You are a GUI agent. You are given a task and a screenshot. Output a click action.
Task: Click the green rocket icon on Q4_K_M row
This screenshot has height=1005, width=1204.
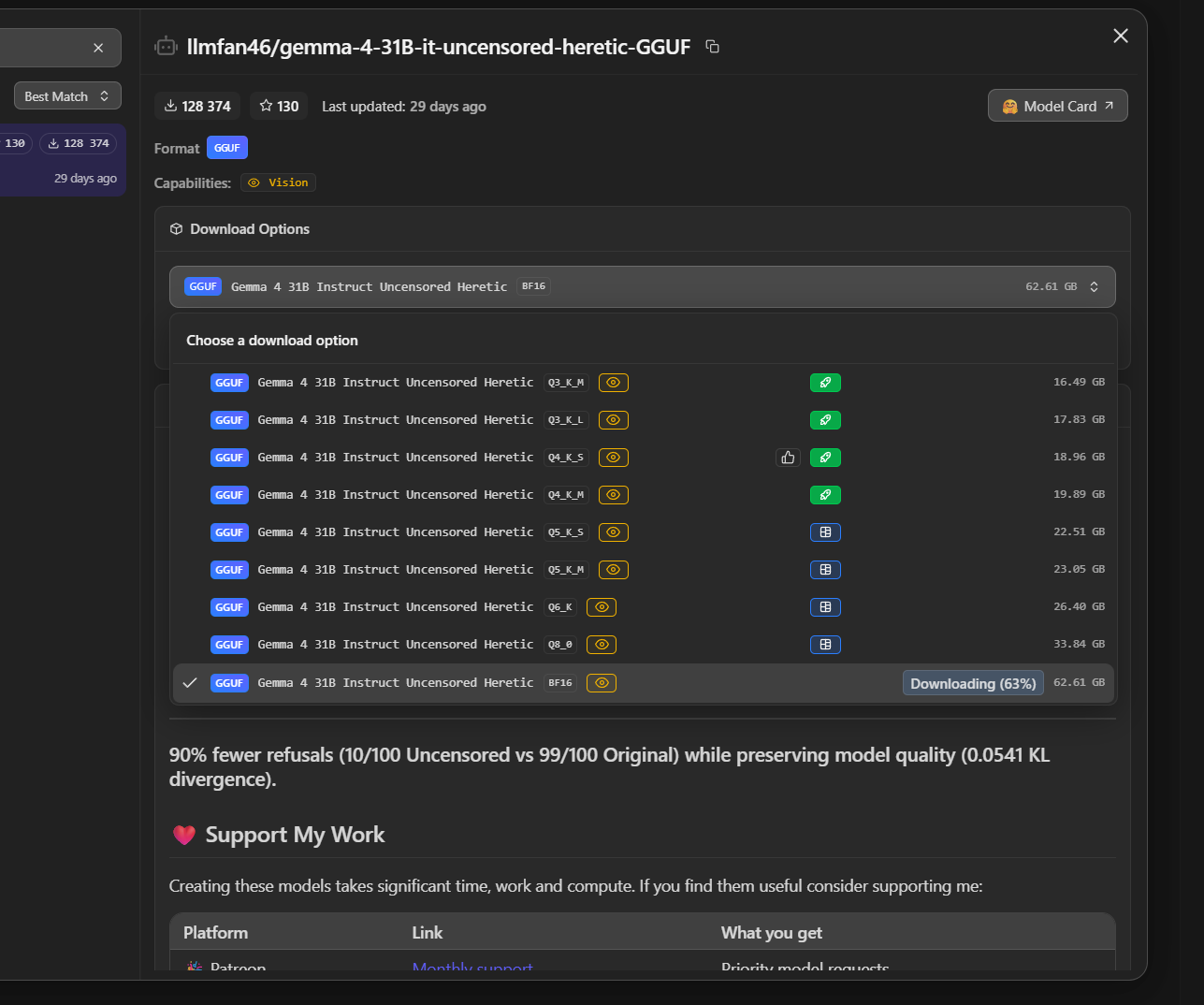click(x=825, y=495)
